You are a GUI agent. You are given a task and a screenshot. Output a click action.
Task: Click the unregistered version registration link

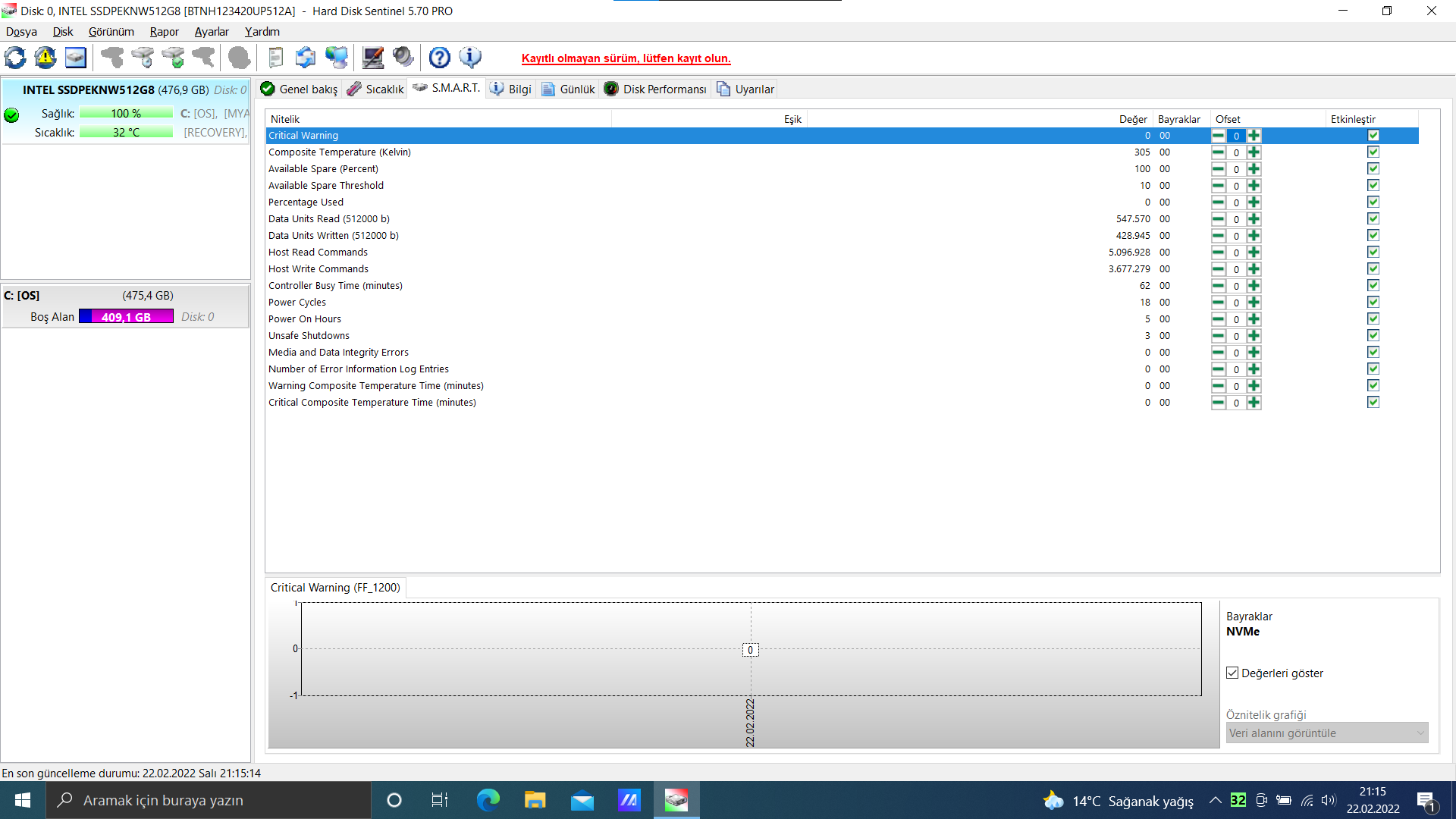[626, 58]
